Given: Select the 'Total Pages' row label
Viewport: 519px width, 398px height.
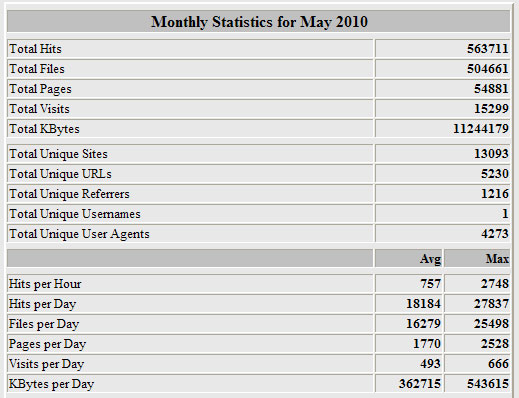Looking at the screenshot, I should tap(40, 89).
